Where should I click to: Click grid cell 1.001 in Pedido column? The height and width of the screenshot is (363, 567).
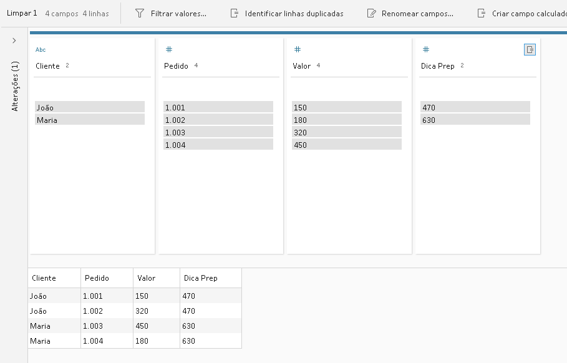click(x=107, y=296)
